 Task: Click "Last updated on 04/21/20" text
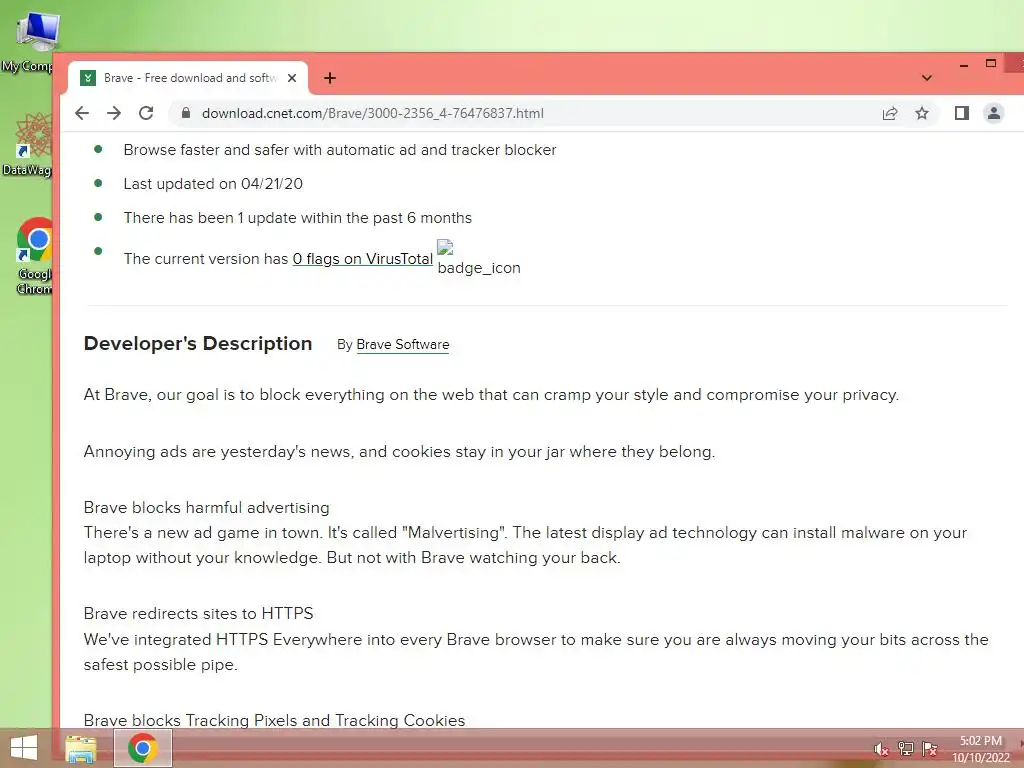coord(213,184)
